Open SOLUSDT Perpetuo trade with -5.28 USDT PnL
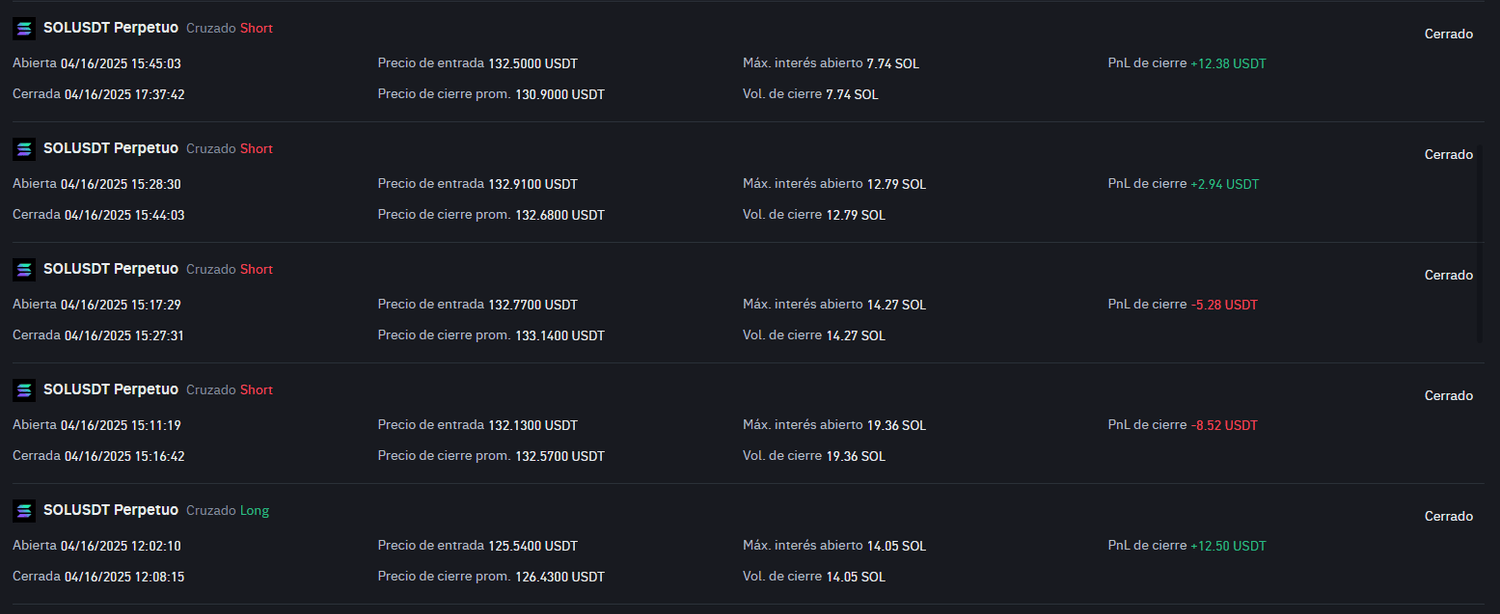Viewport: 1500px width, 614px height. tap(111, 269)
